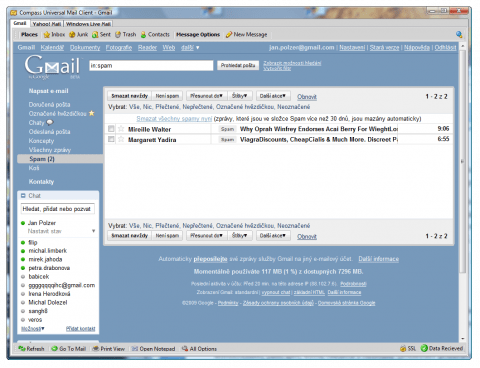Screen dimensions: 480x368
Task: Open chat with michal.limberk
Action: pyautogui.click(x=48, y=251)
